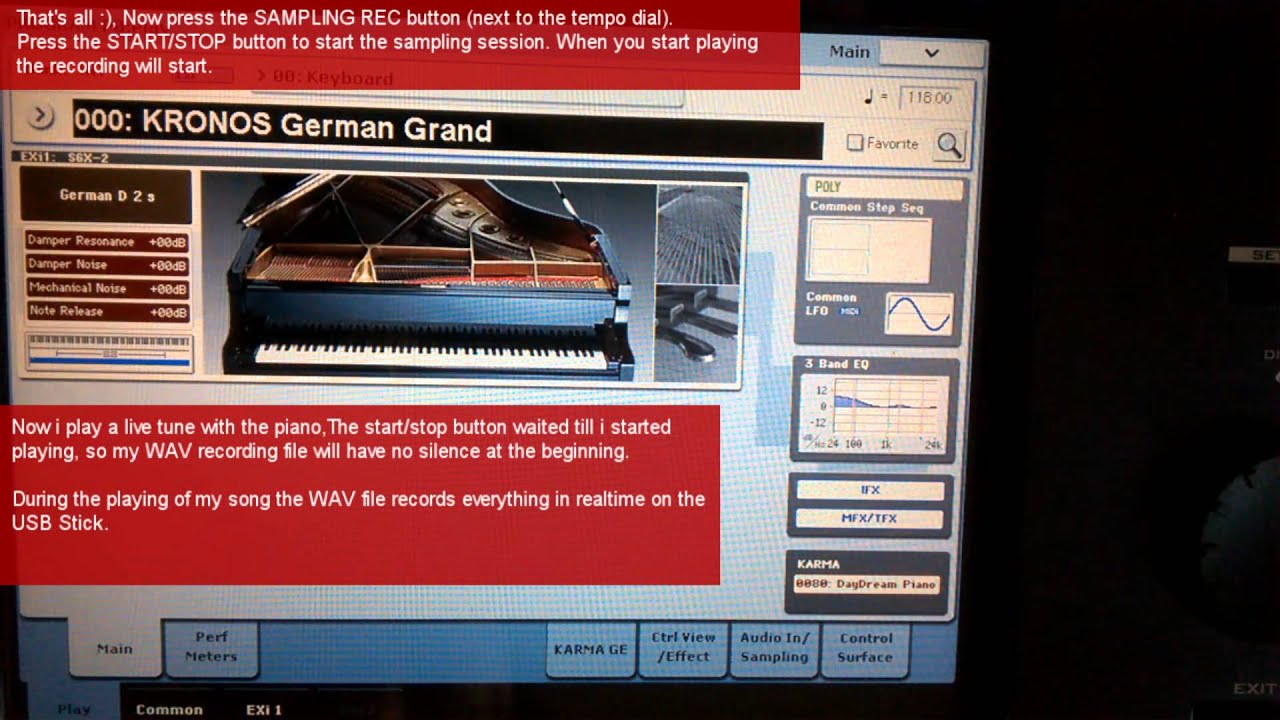1280x720 pixels.
Task: Switch to the Control Surface tab
Action: 866,648
